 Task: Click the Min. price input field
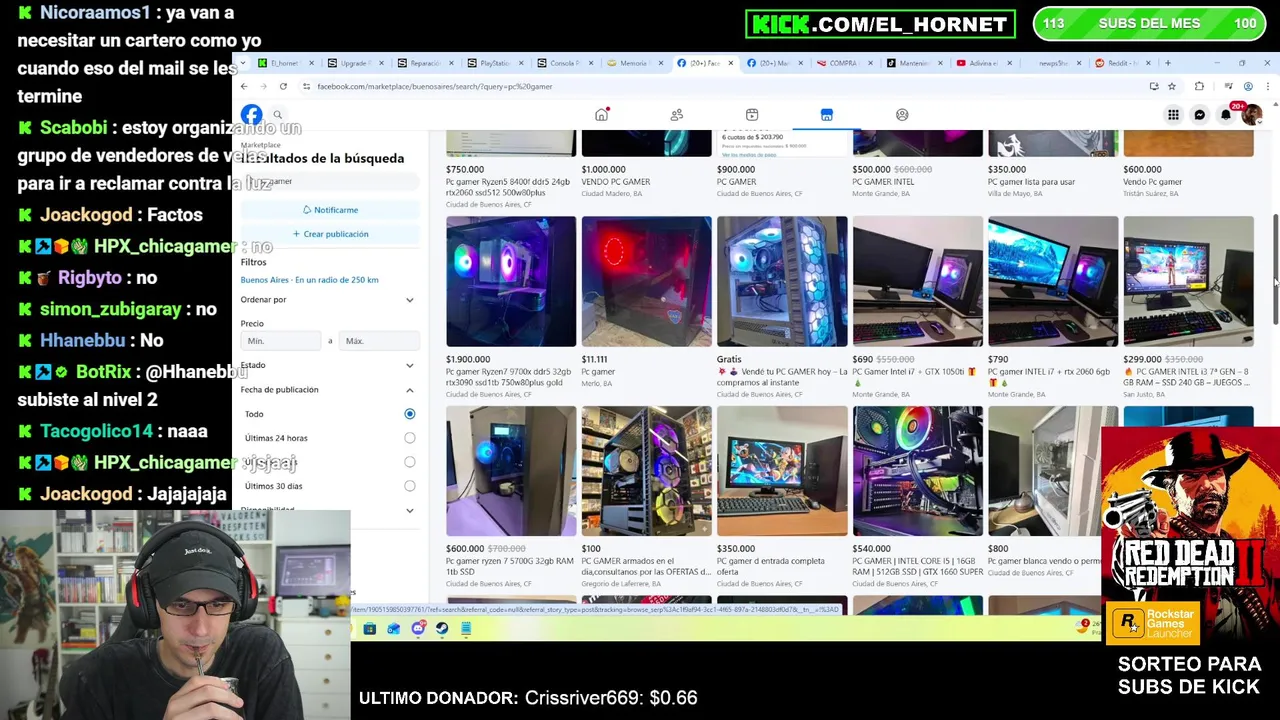point(281,341)
